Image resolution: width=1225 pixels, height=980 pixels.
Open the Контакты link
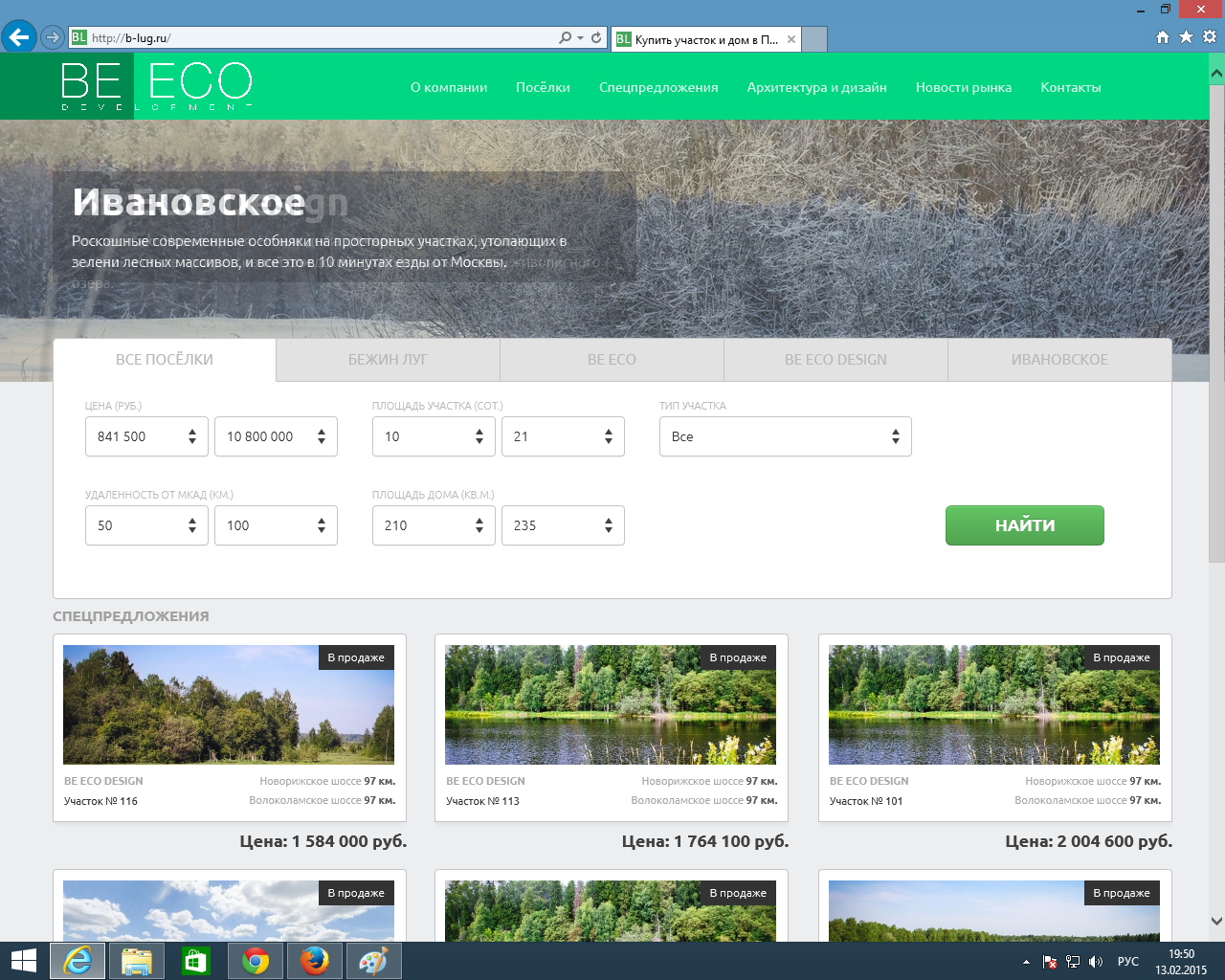coord(1070,87)
